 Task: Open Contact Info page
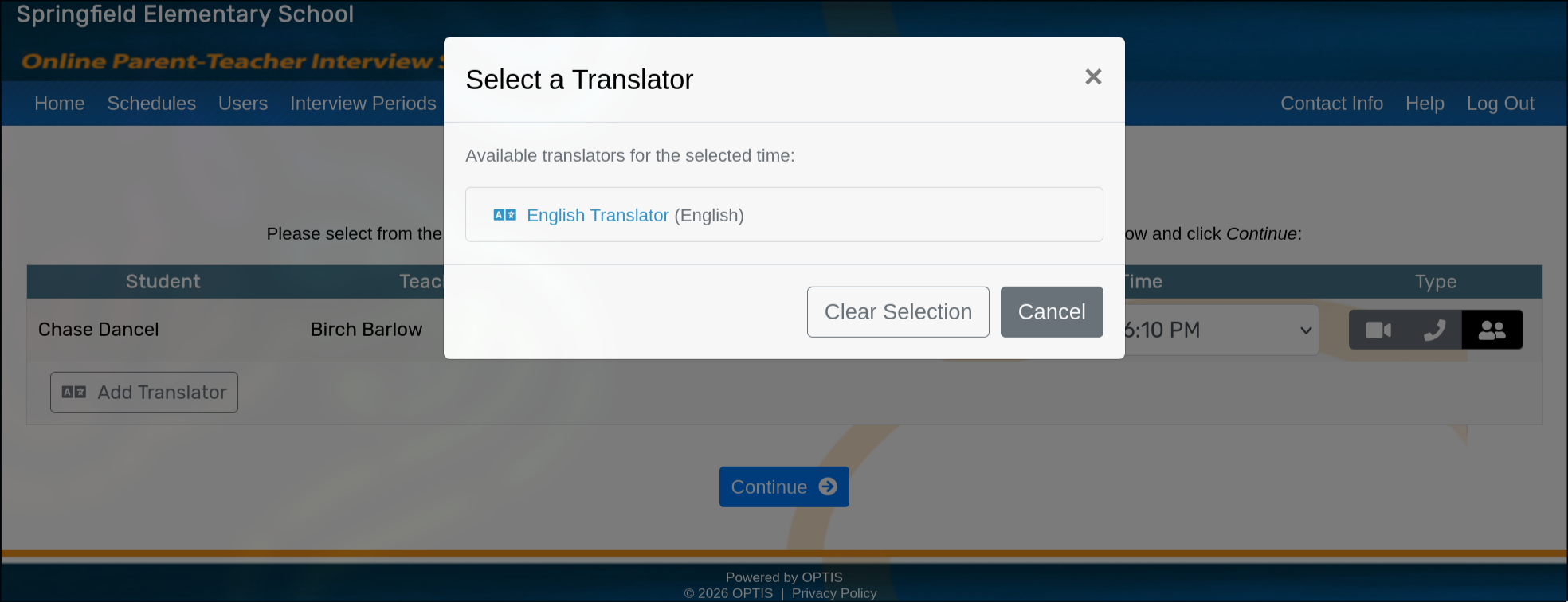1331,104
